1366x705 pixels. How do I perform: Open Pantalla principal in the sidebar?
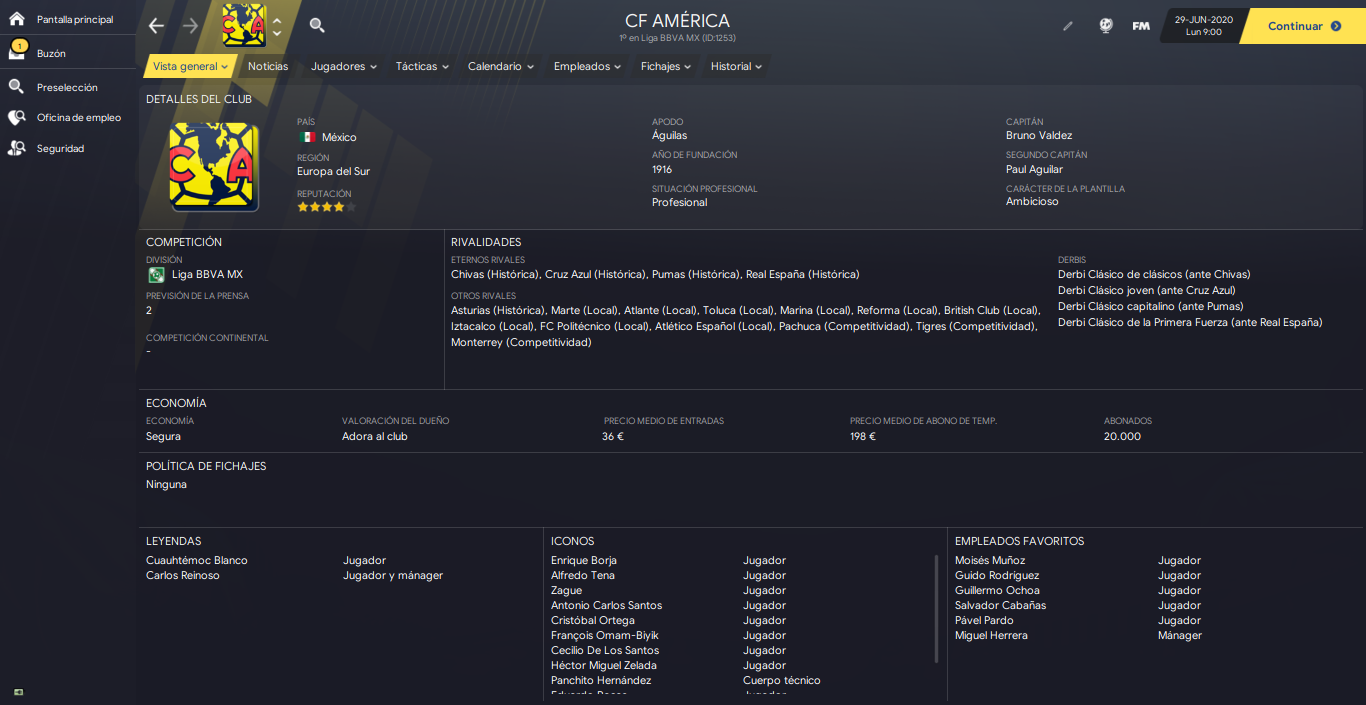point(75,19)
